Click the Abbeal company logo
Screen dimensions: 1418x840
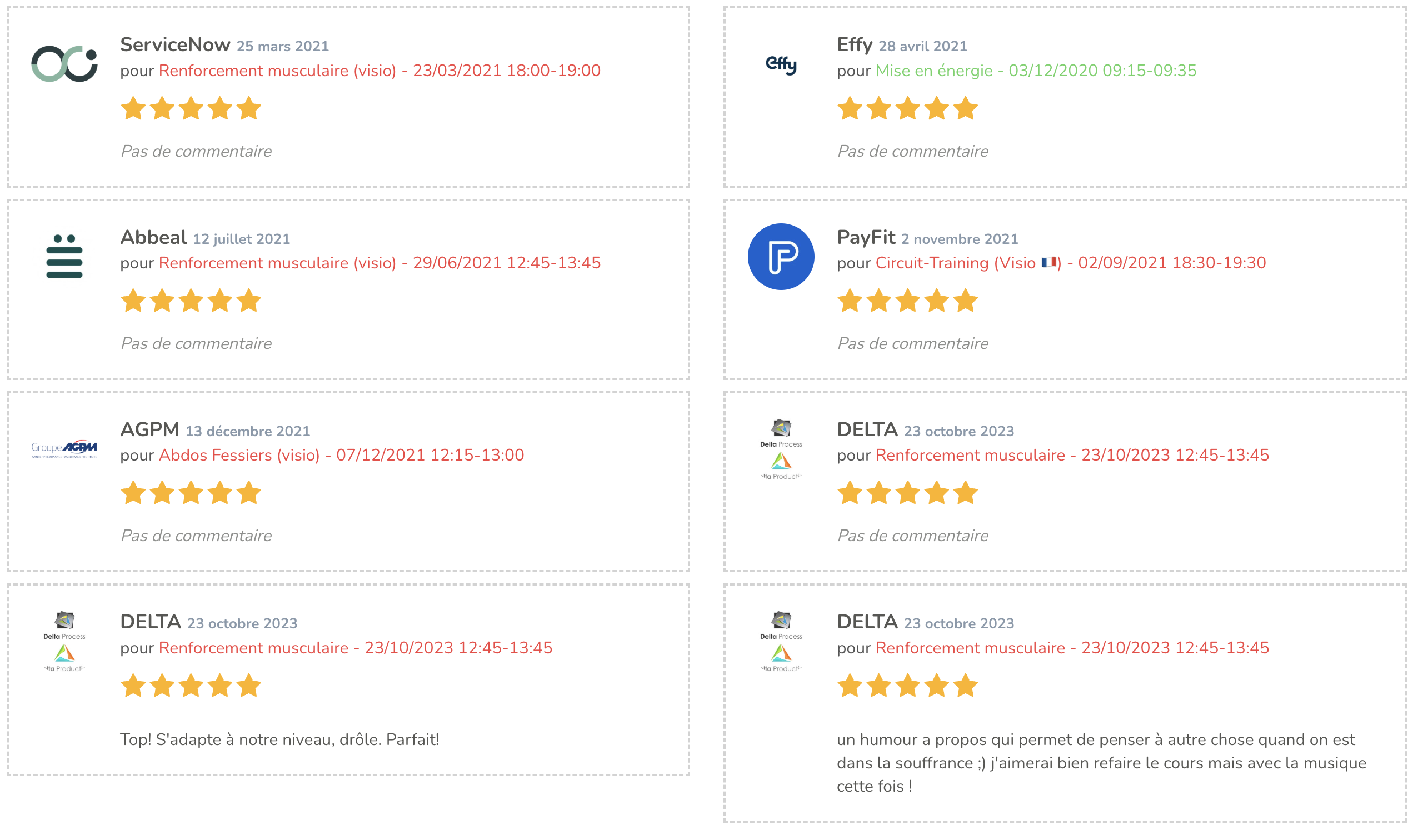point(64,257)
